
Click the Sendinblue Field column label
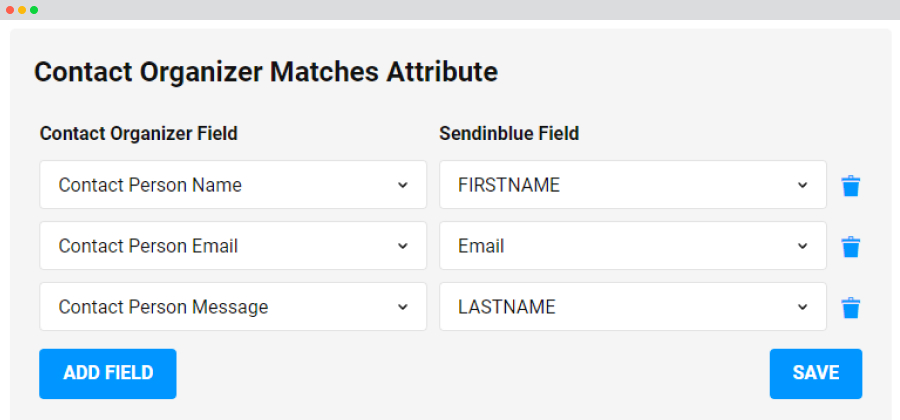pos(509,134)
